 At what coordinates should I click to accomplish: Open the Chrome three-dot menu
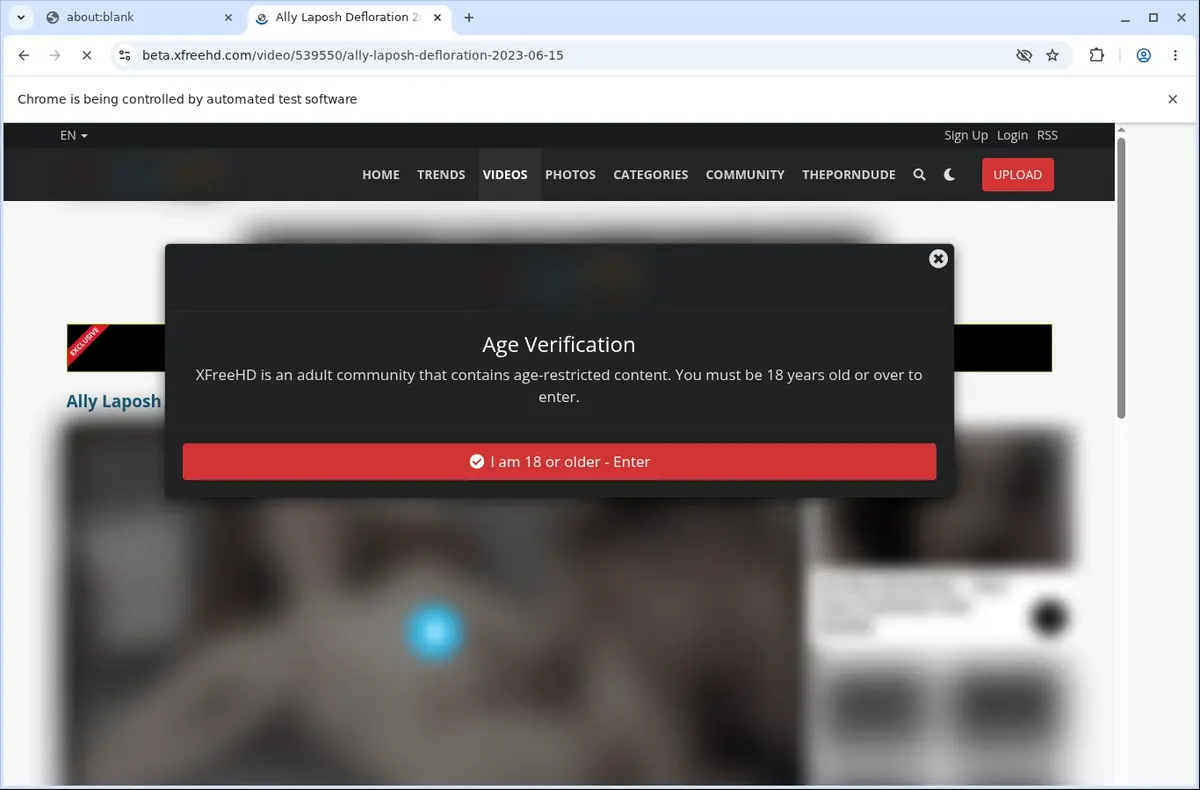coord(1175,55)
